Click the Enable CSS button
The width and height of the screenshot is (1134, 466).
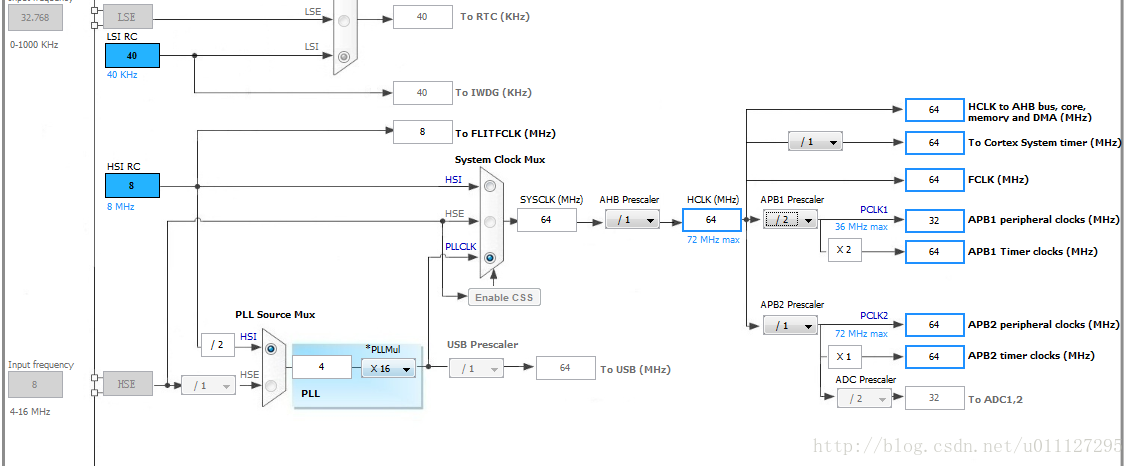point(504,297)
